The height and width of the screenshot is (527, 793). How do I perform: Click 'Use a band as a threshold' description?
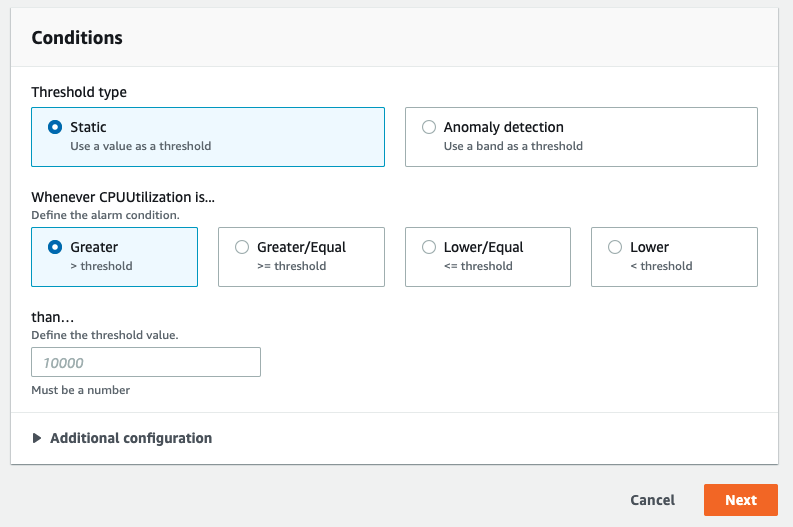(x=513, y=146)
